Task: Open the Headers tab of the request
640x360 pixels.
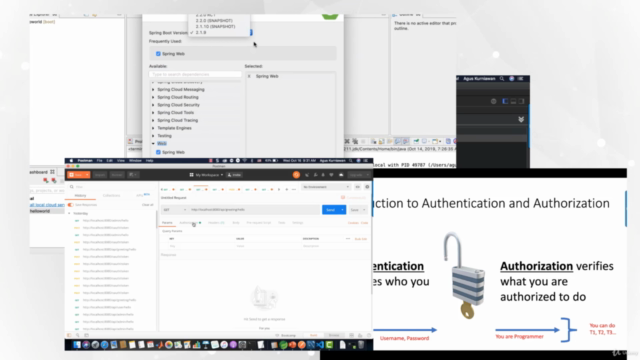Action: [x=216, y=223]
